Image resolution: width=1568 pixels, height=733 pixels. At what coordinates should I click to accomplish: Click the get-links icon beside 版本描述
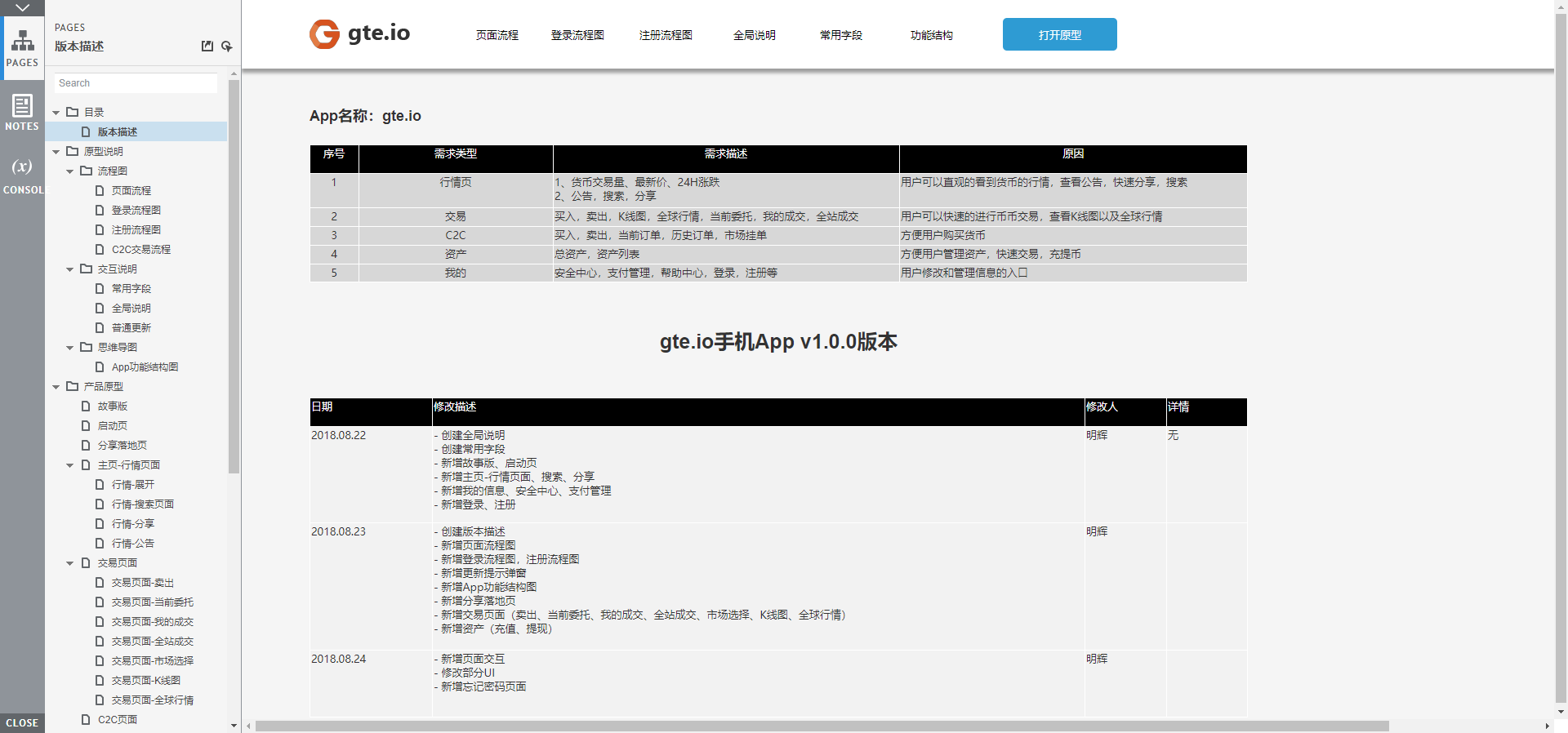click(226, 47)
